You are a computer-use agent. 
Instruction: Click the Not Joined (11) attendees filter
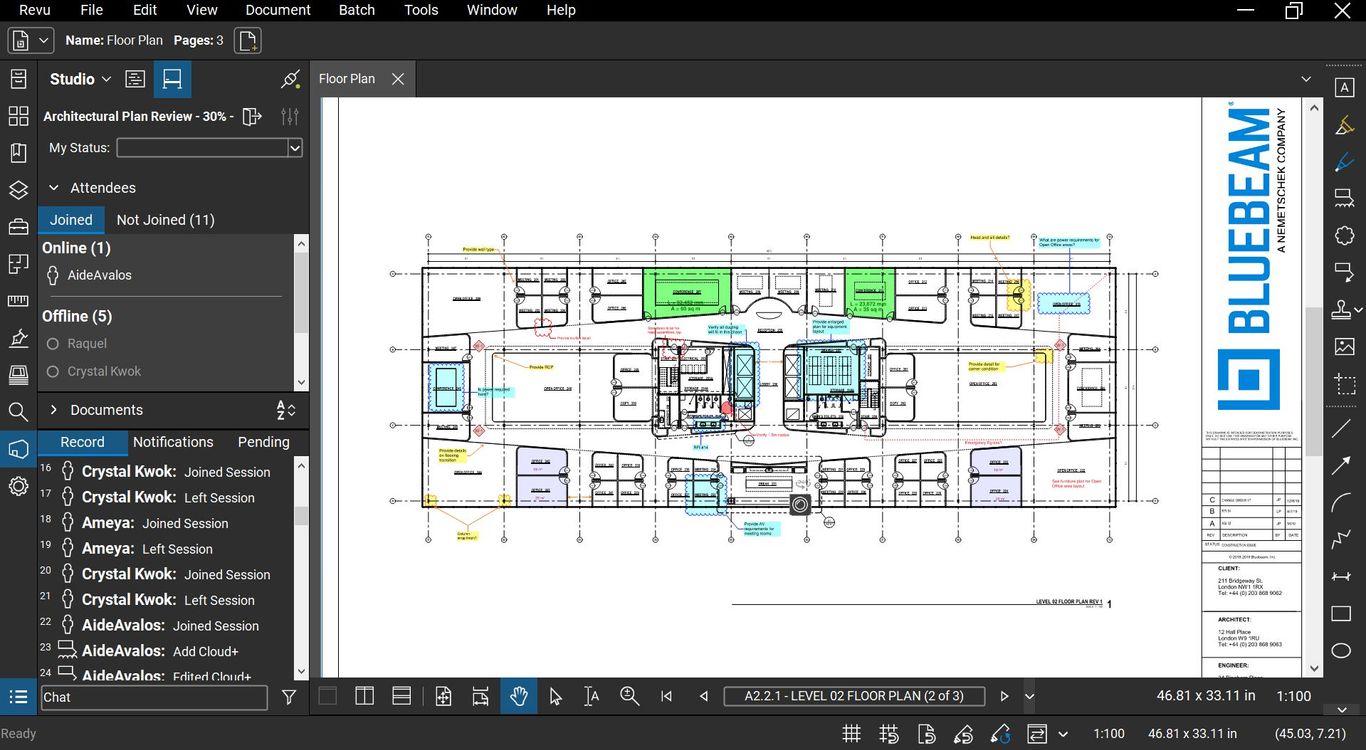tap(165, 220)
